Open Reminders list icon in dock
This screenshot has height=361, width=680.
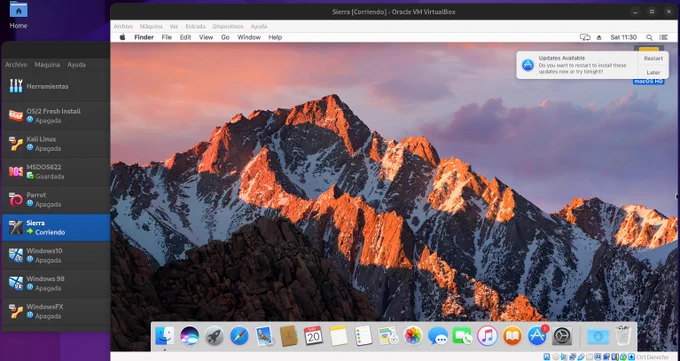[x=363, y=336]
